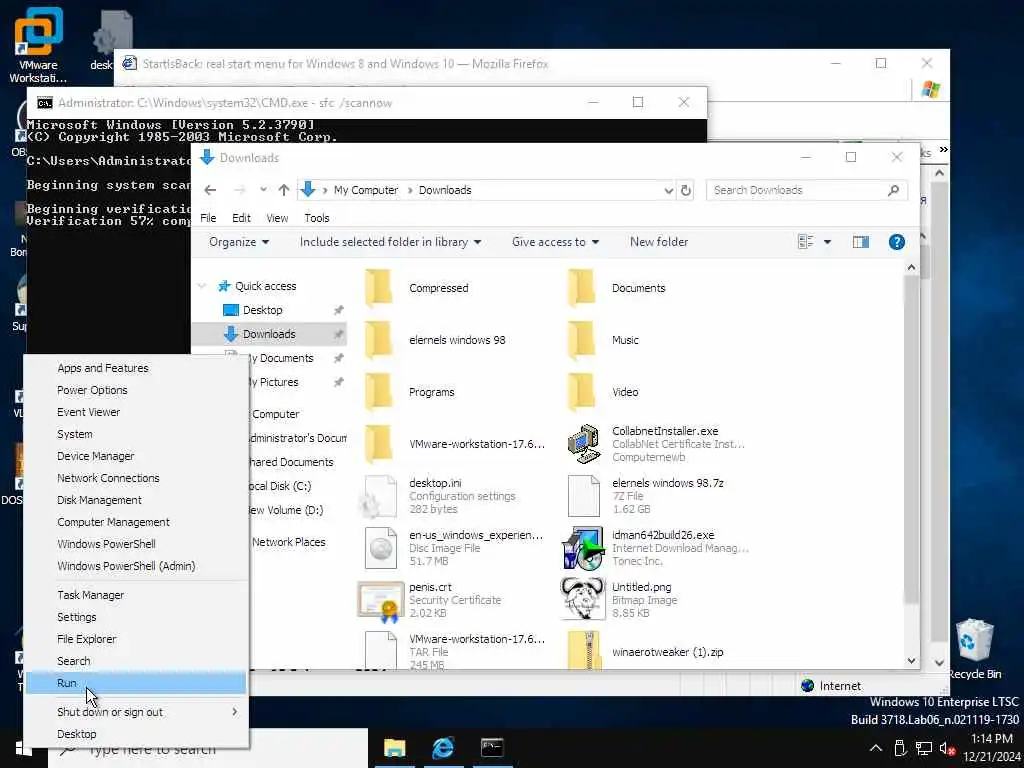This screenshot has height=768, width=1024.
Task: Expand the address bar history dropdown
Action: (x=668, y=191)
